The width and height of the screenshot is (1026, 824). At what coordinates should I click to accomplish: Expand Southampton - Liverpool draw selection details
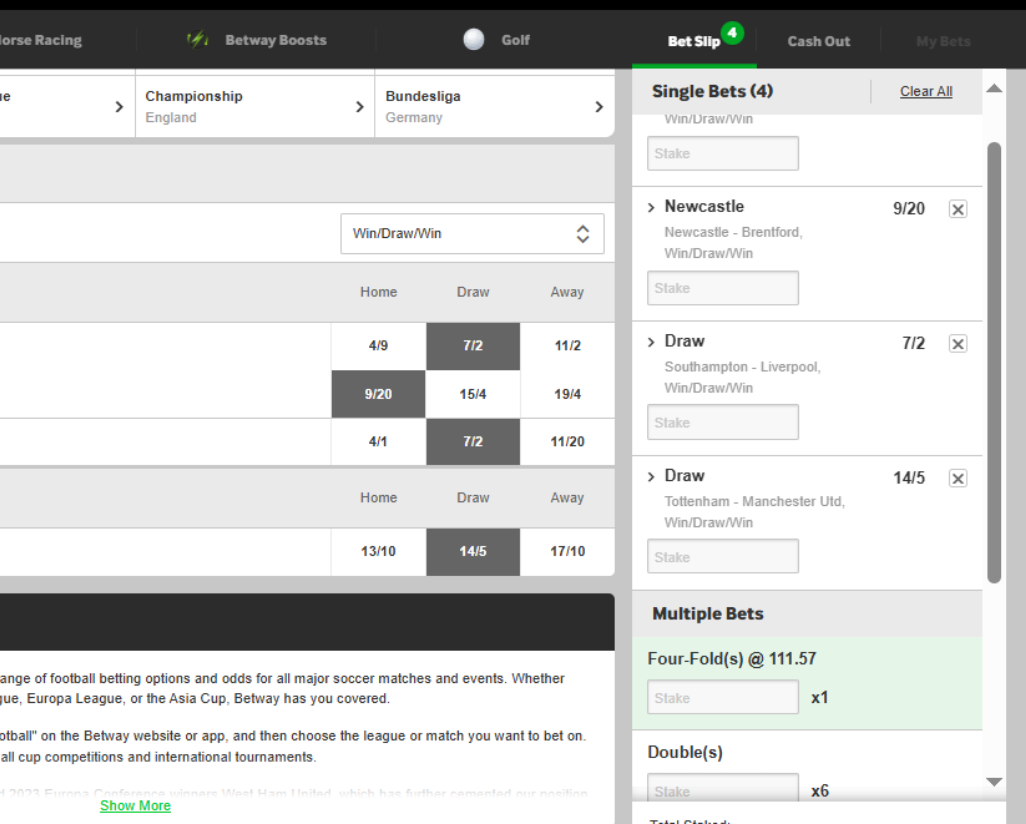(651, 342)
